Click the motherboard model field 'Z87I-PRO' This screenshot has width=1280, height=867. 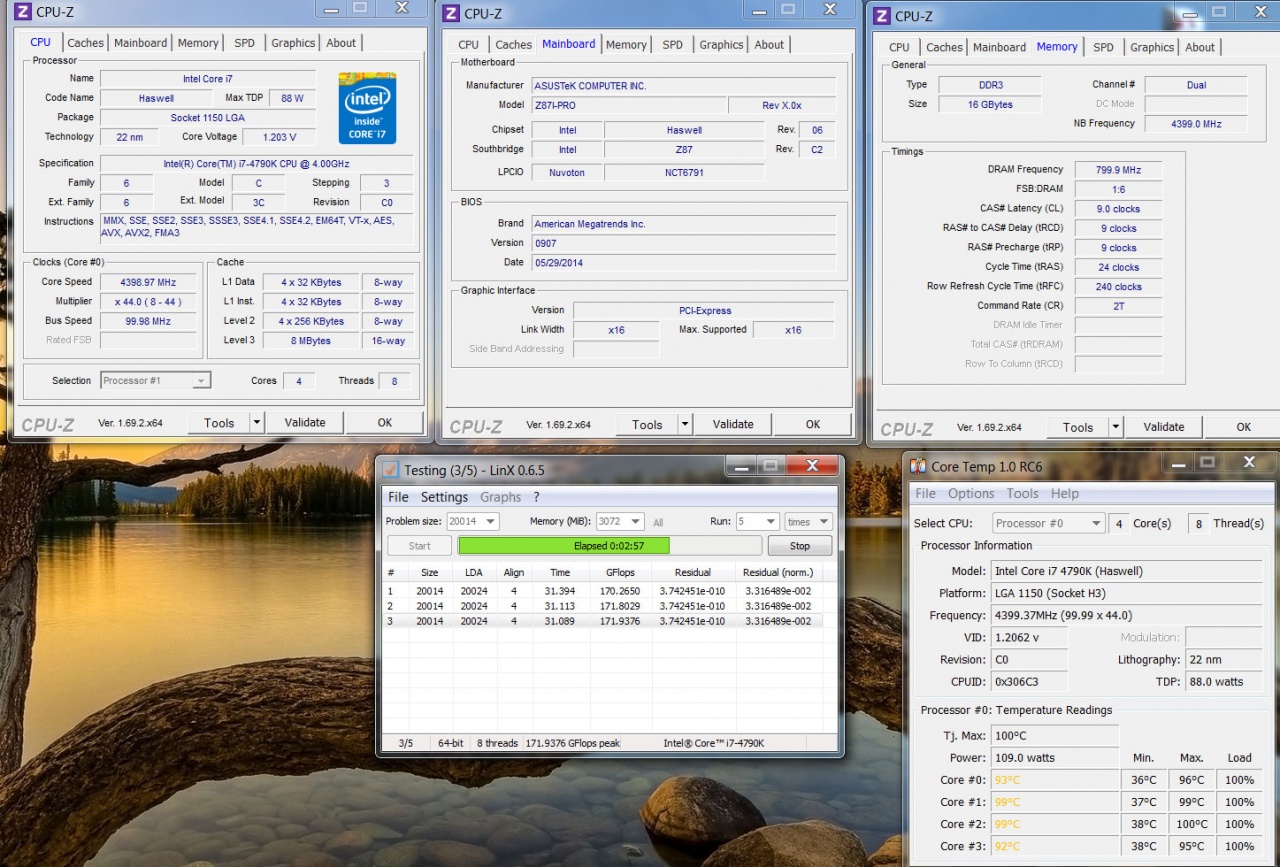point(628,105)
